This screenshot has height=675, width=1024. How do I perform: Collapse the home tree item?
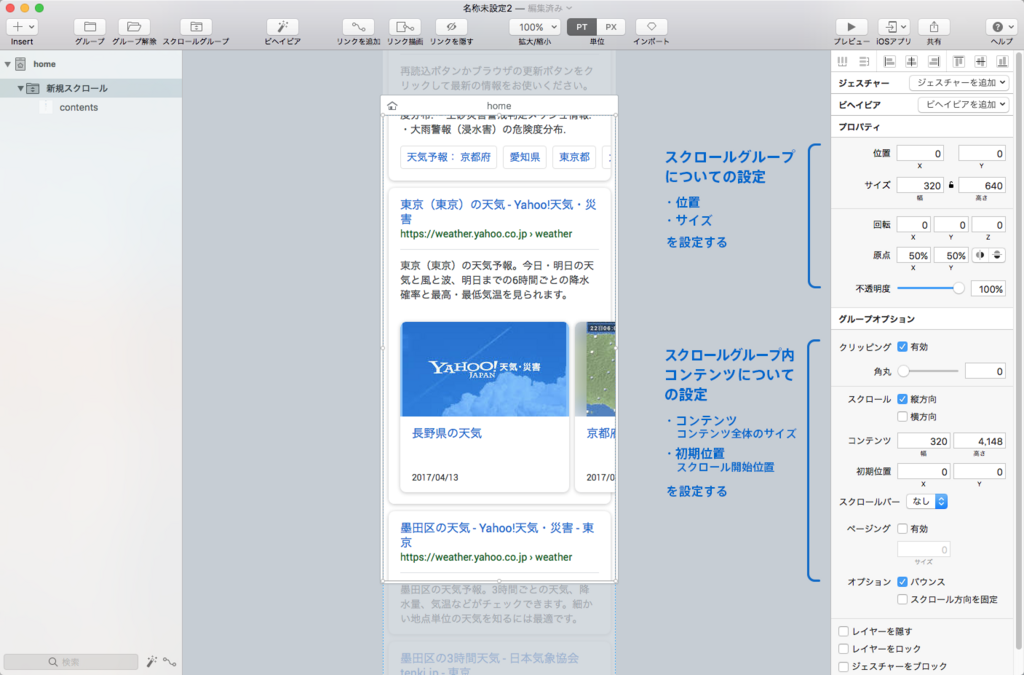[x=8, y=64]
